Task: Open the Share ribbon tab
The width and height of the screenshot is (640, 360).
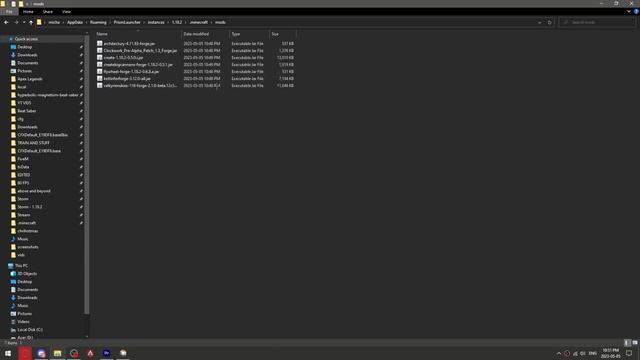Action: (x=48, y=12)
